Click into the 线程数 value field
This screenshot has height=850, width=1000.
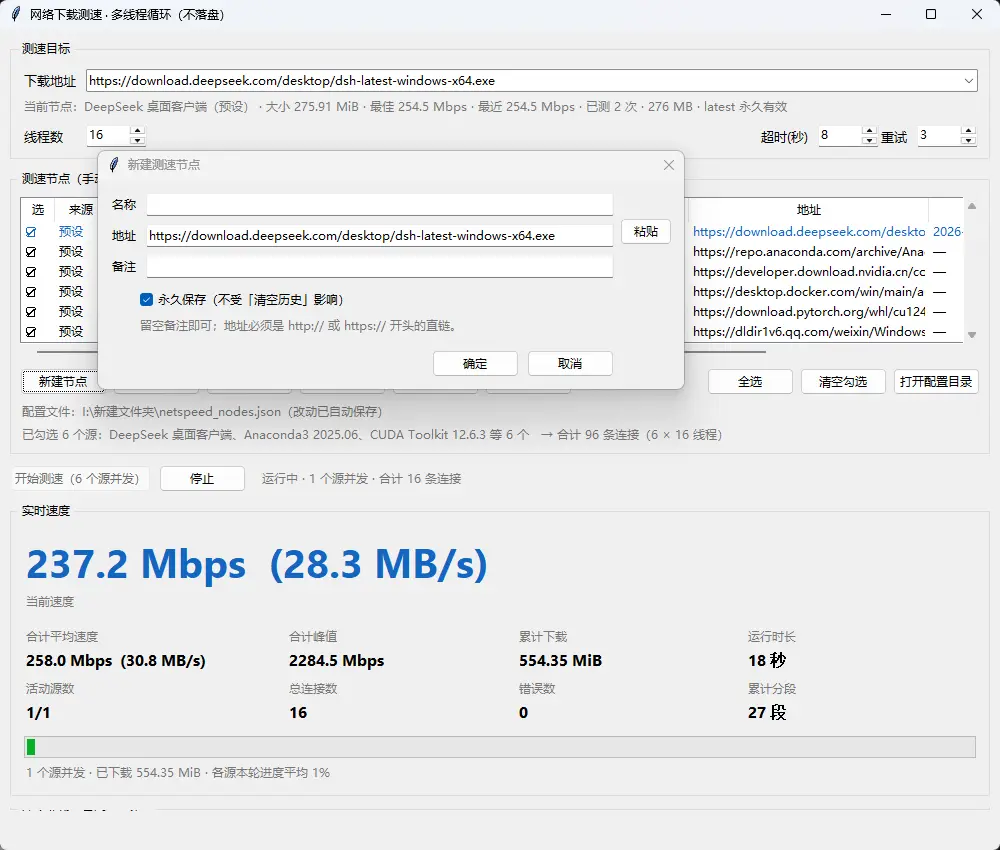(x=108, y=135)
